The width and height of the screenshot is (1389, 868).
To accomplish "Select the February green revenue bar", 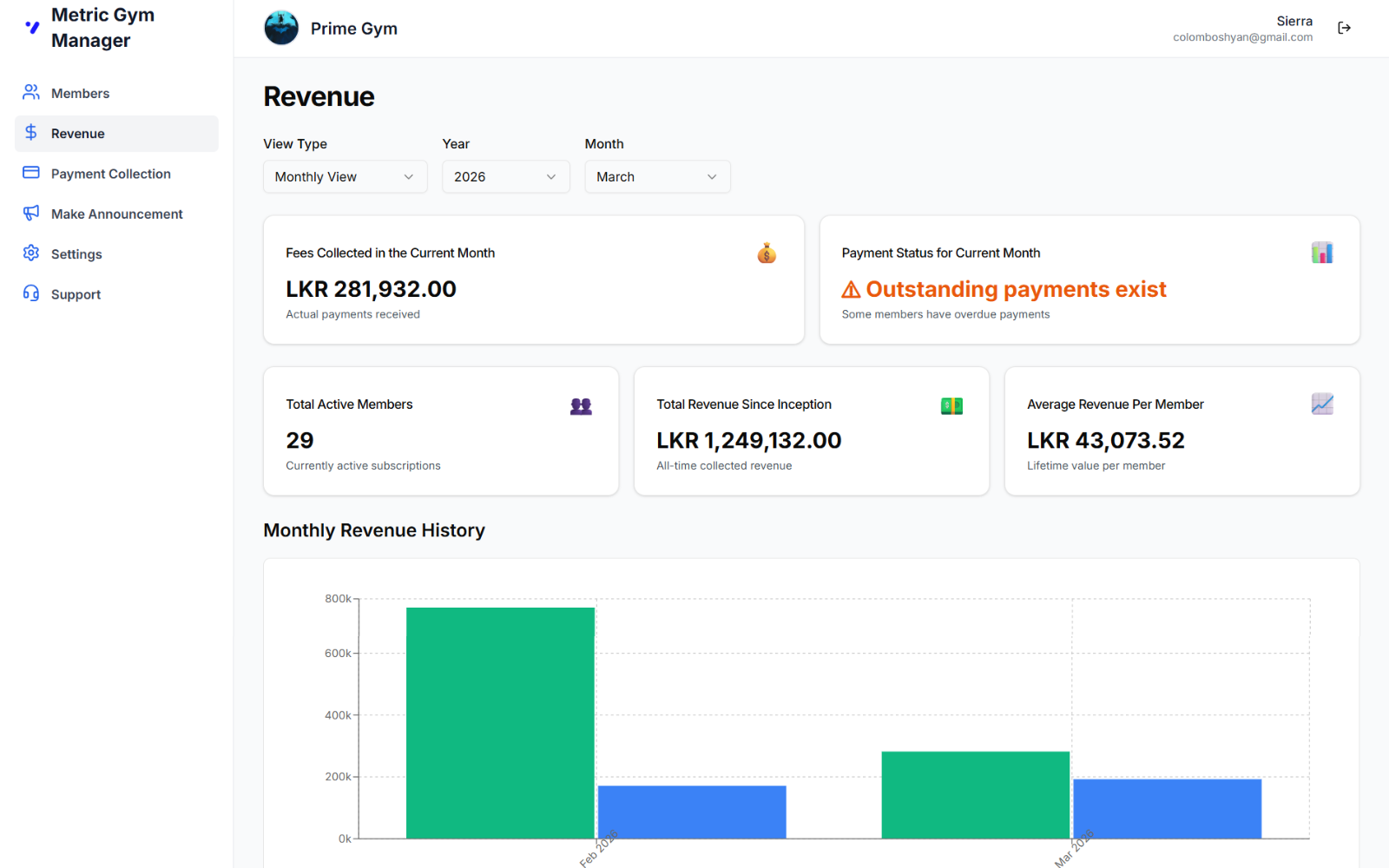I will (x=500, y=720).
